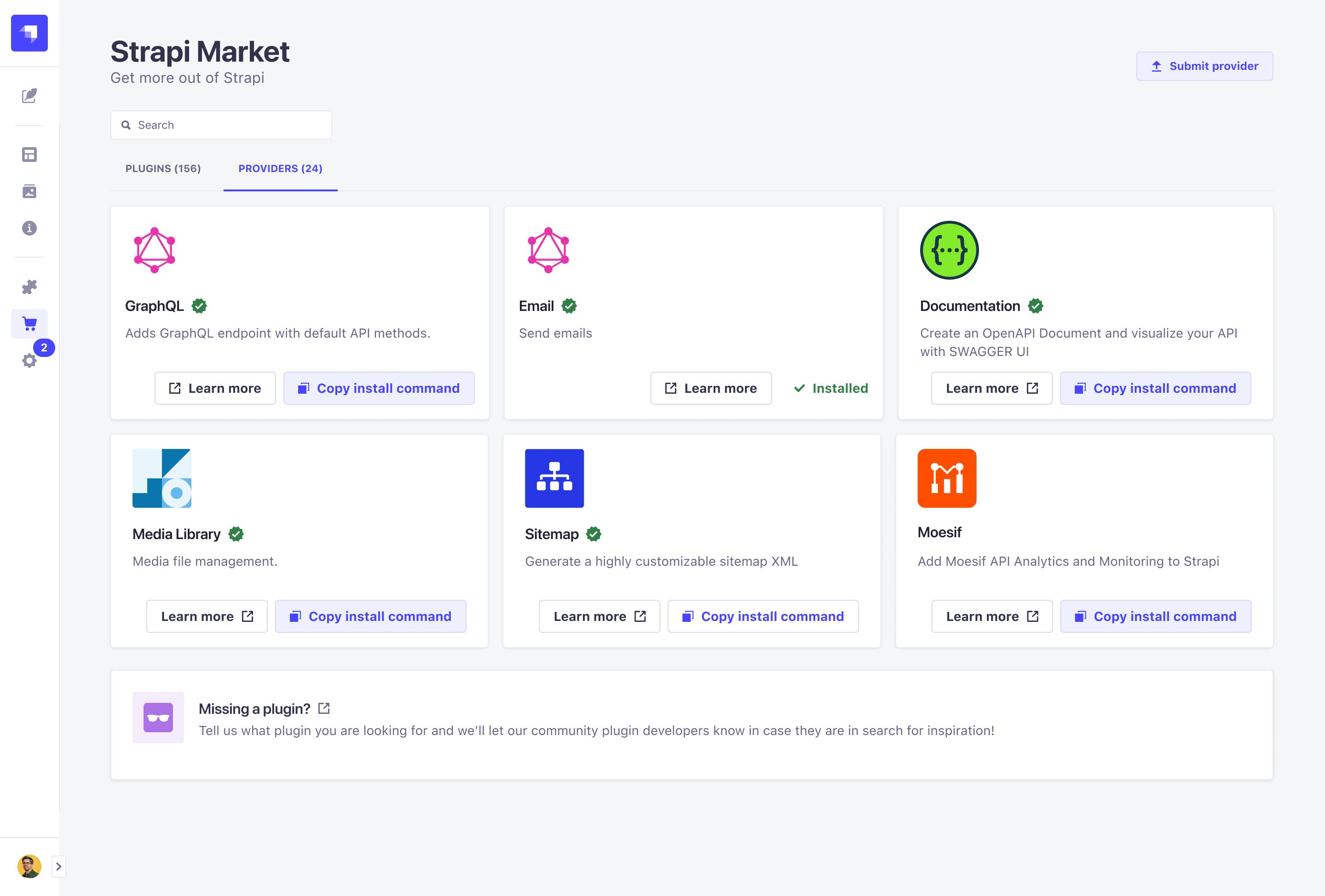The height and width of the screenshot is (896, 1325).
Task: Copy install command for Sitemap
Action: [x=763, y=616]
